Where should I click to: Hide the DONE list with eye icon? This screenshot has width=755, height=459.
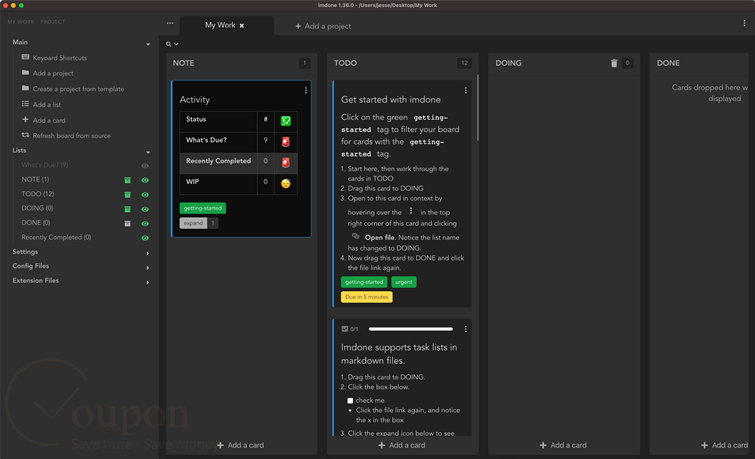tap(145, 223)
